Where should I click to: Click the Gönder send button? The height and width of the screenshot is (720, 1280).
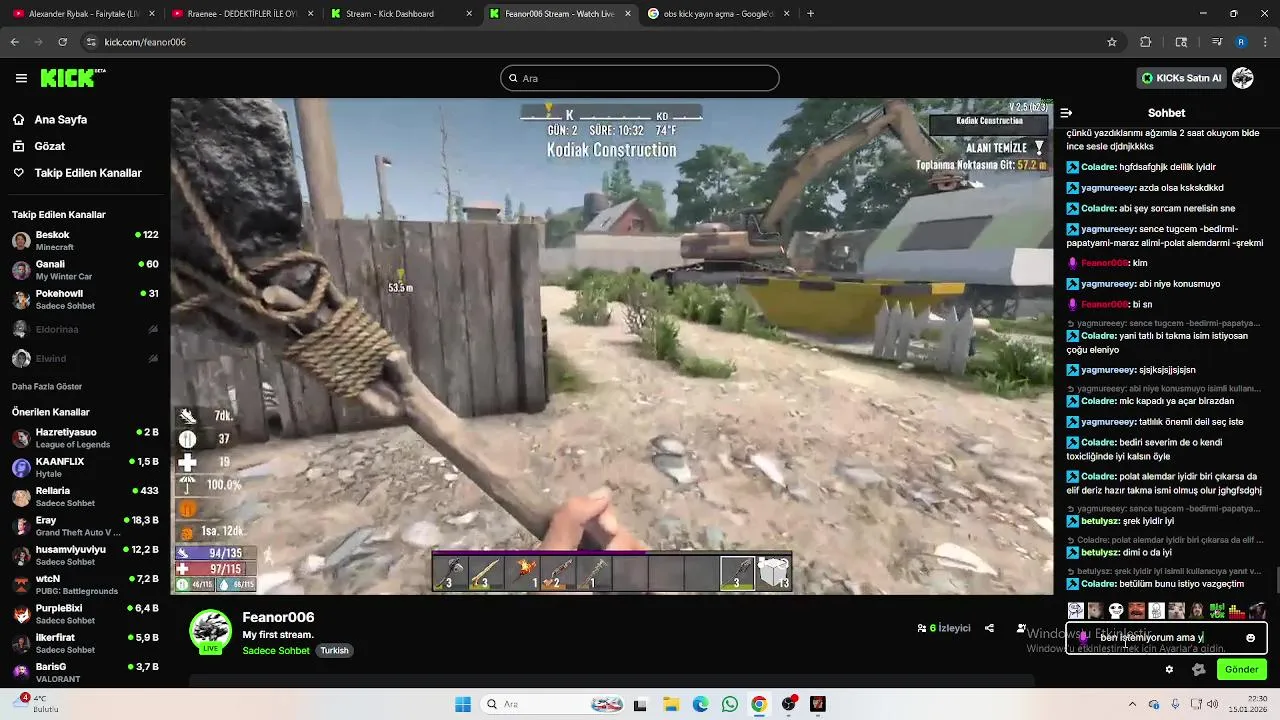coord(1241,669)
